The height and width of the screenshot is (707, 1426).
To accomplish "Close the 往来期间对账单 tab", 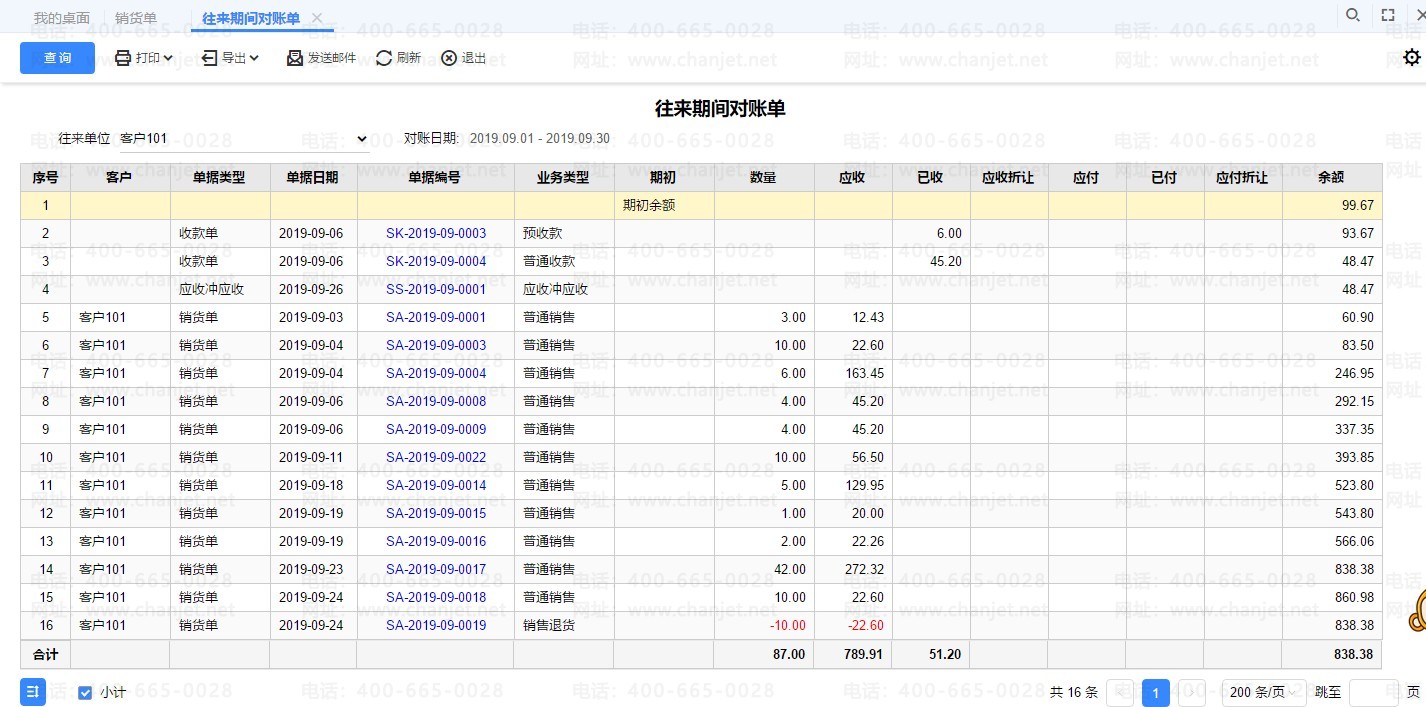I will pyautogui.click(x=317, y=18).
